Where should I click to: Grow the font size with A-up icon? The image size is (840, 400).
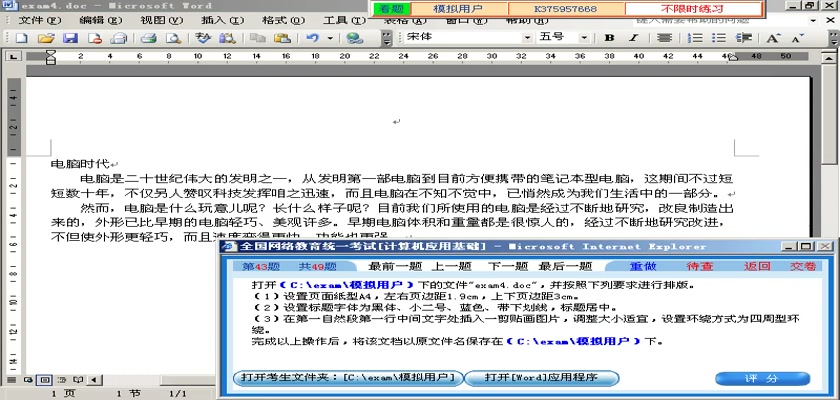click(773, 38)
